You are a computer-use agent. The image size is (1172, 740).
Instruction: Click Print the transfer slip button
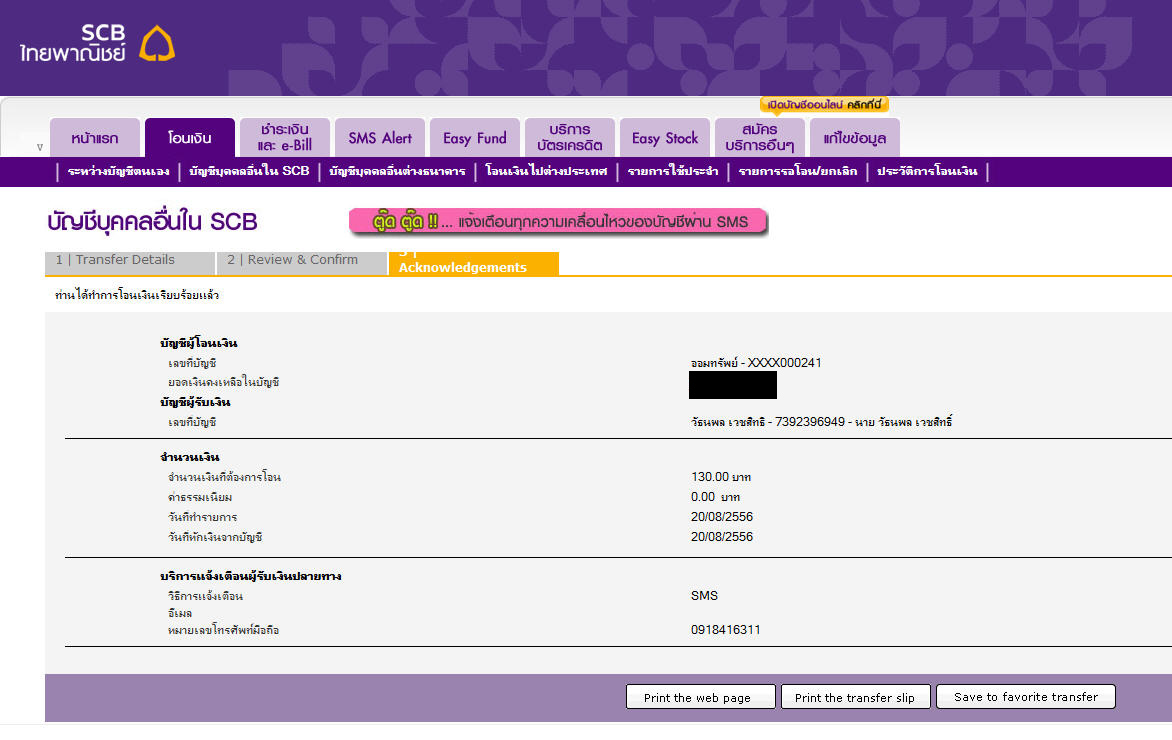pyautogui.click(x=855, y=697)
